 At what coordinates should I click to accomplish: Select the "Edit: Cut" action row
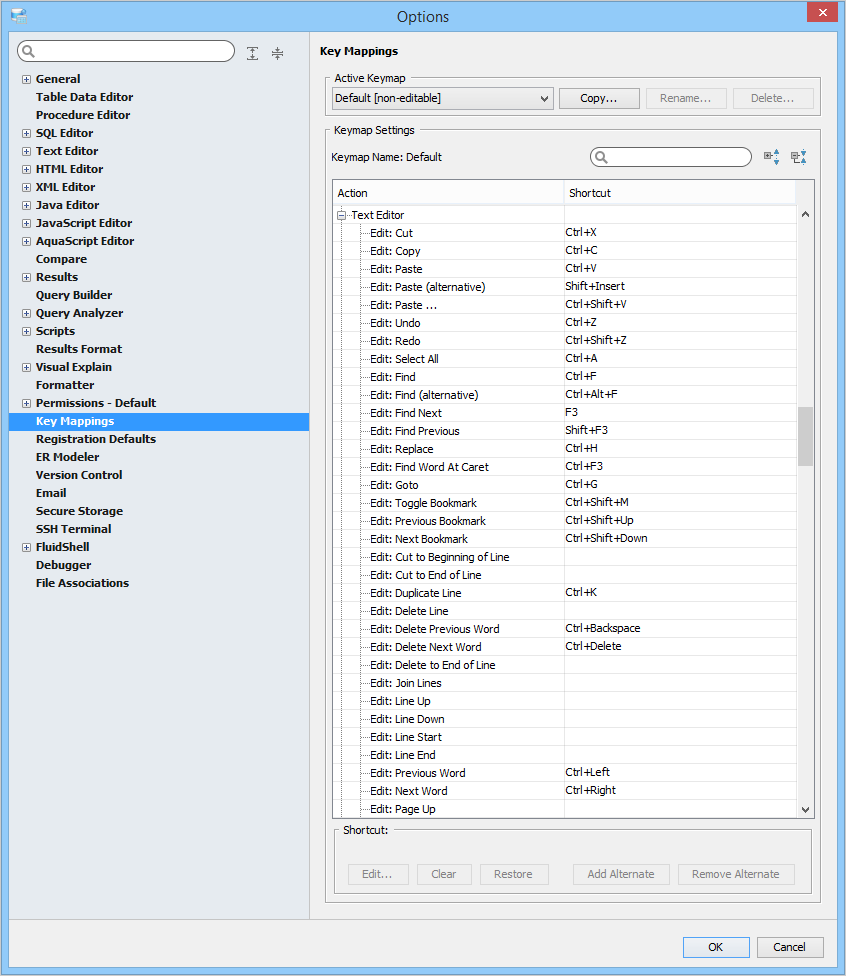click(565, 233)
